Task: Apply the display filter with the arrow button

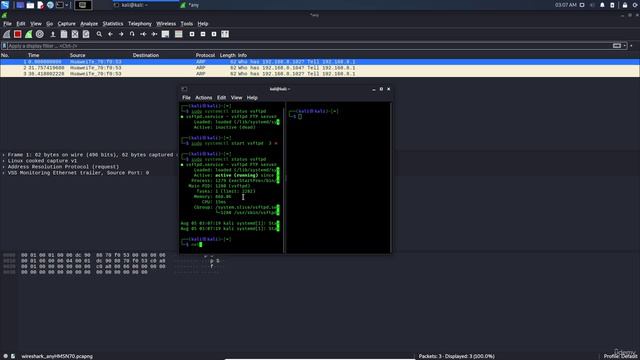Action: point(617,46)
